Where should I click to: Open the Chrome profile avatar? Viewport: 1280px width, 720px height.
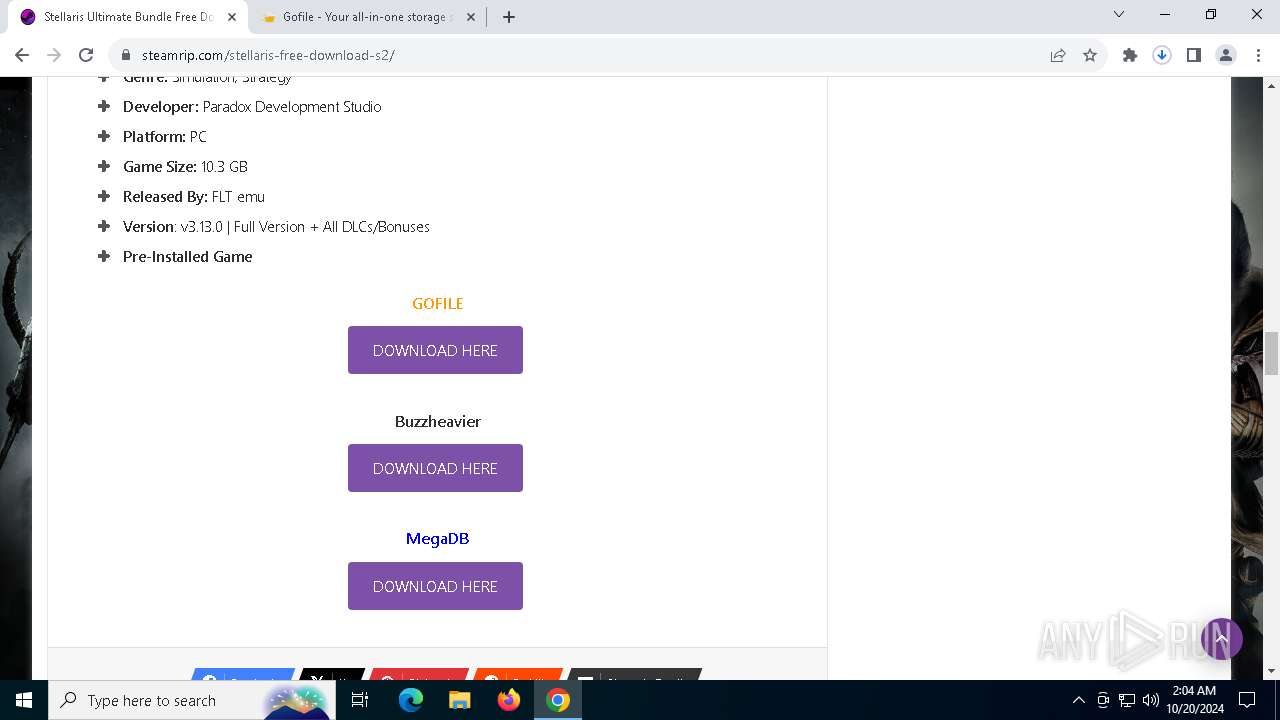[x=1226, y=55]
